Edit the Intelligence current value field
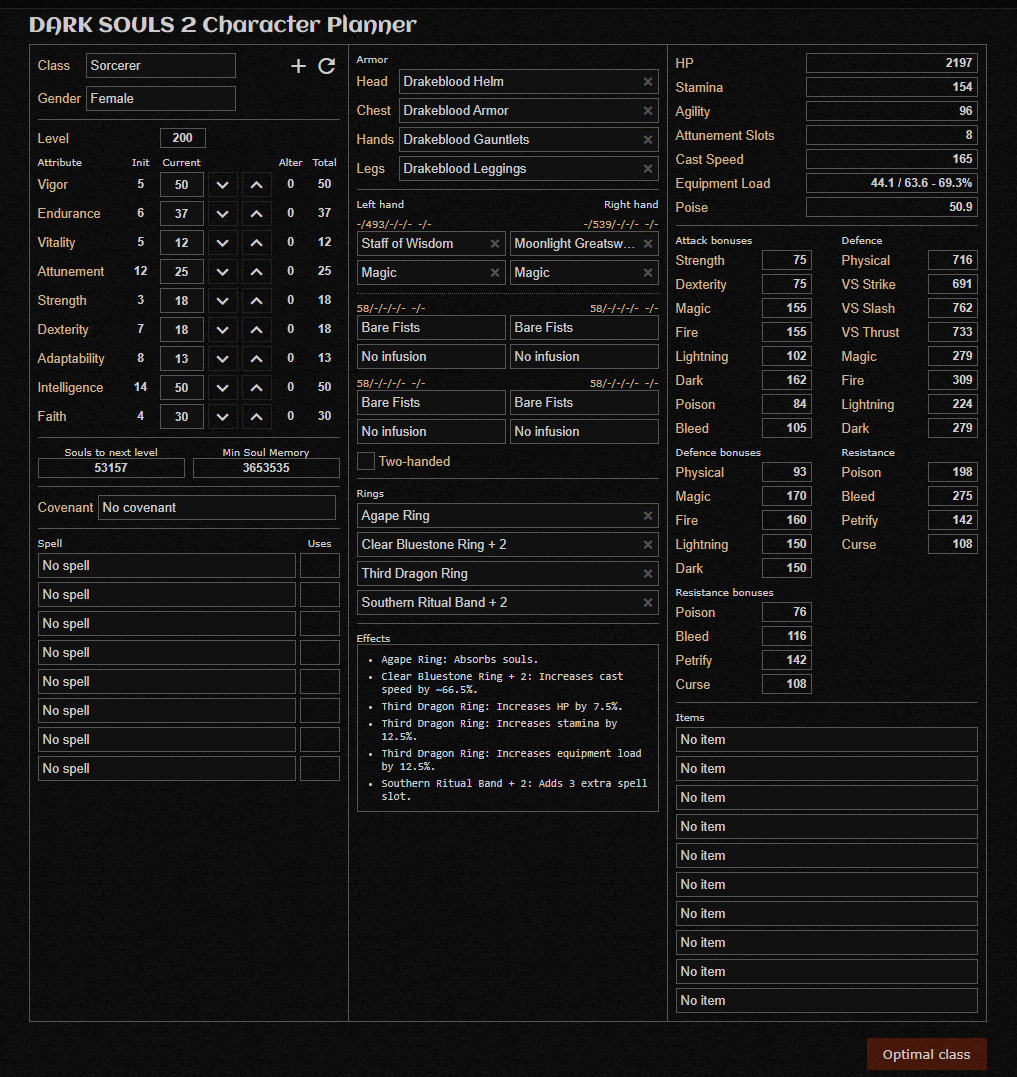This screenshot has width=1017, height=1077. coord(181,387)
